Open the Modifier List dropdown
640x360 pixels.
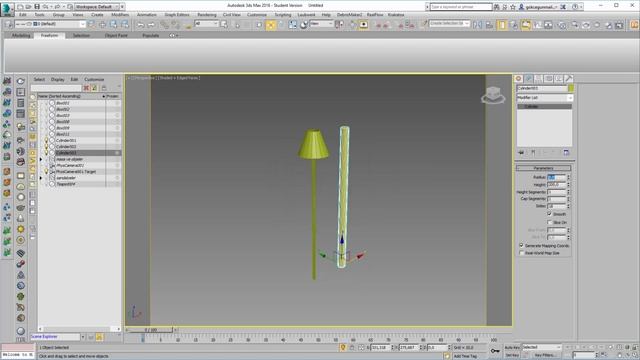pos(544,98)
